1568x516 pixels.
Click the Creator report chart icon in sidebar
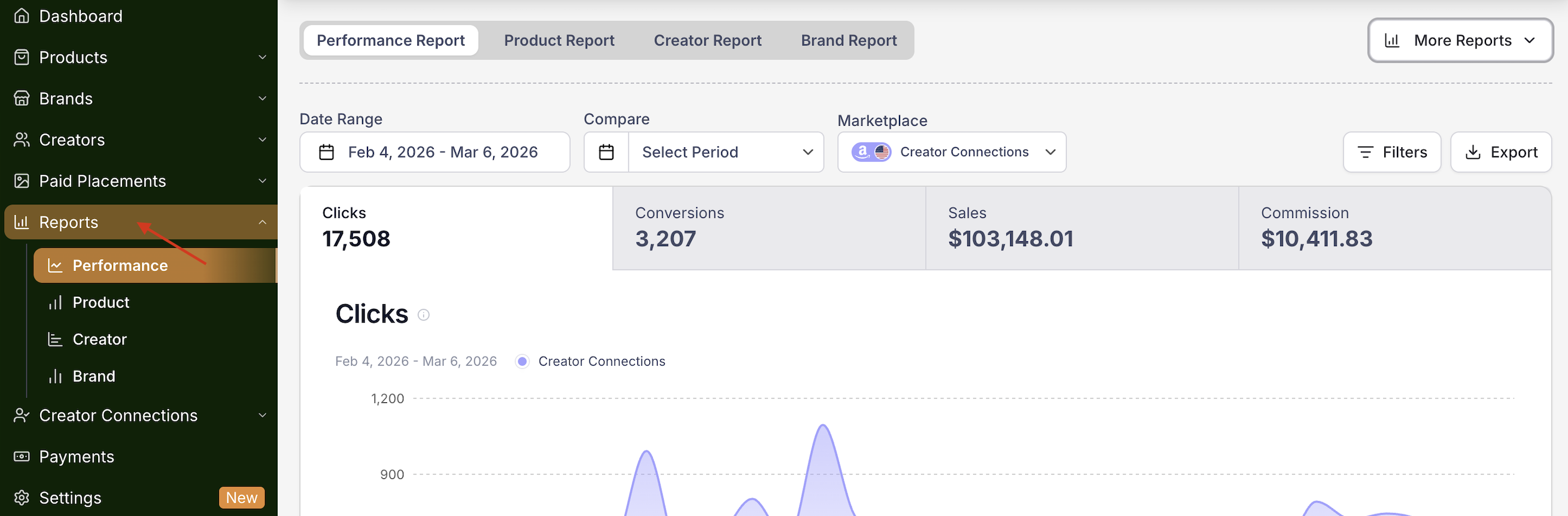click(56, 339)
